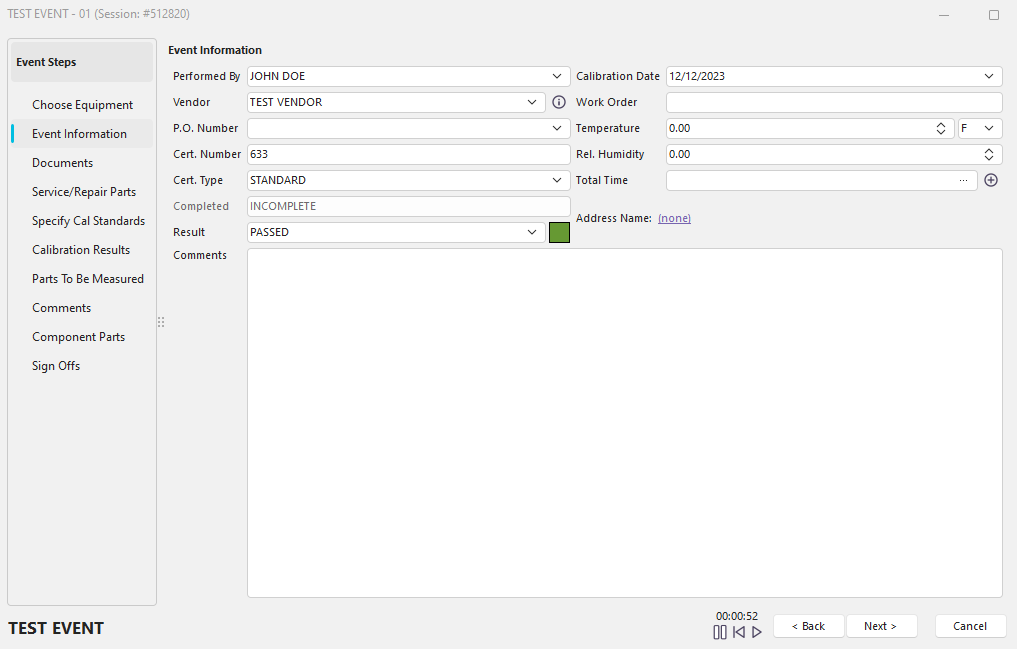Open the Address Name (none) link

pyautogui.click(x=674, y=218)
